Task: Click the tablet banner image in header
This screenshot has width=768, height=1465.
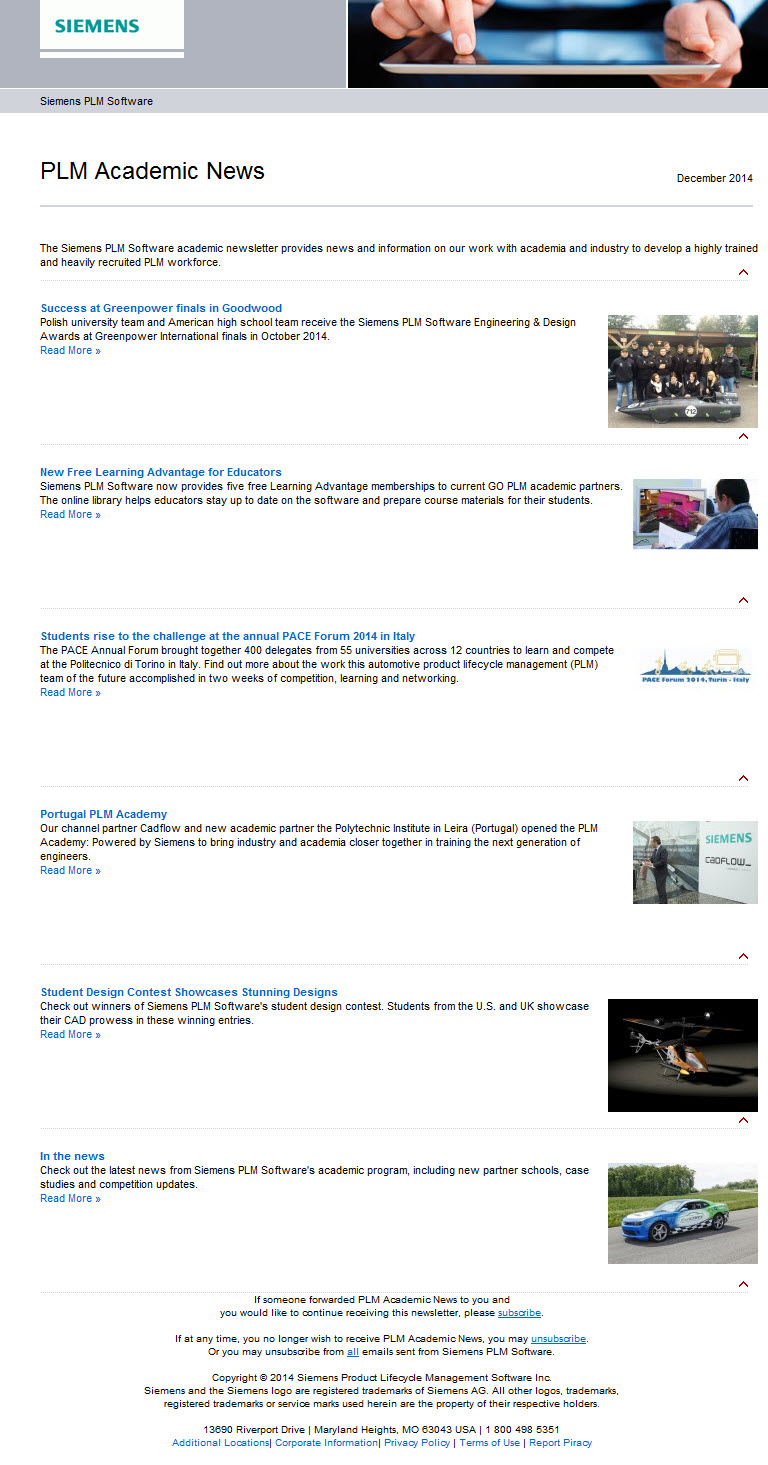Action: [558, 44]
